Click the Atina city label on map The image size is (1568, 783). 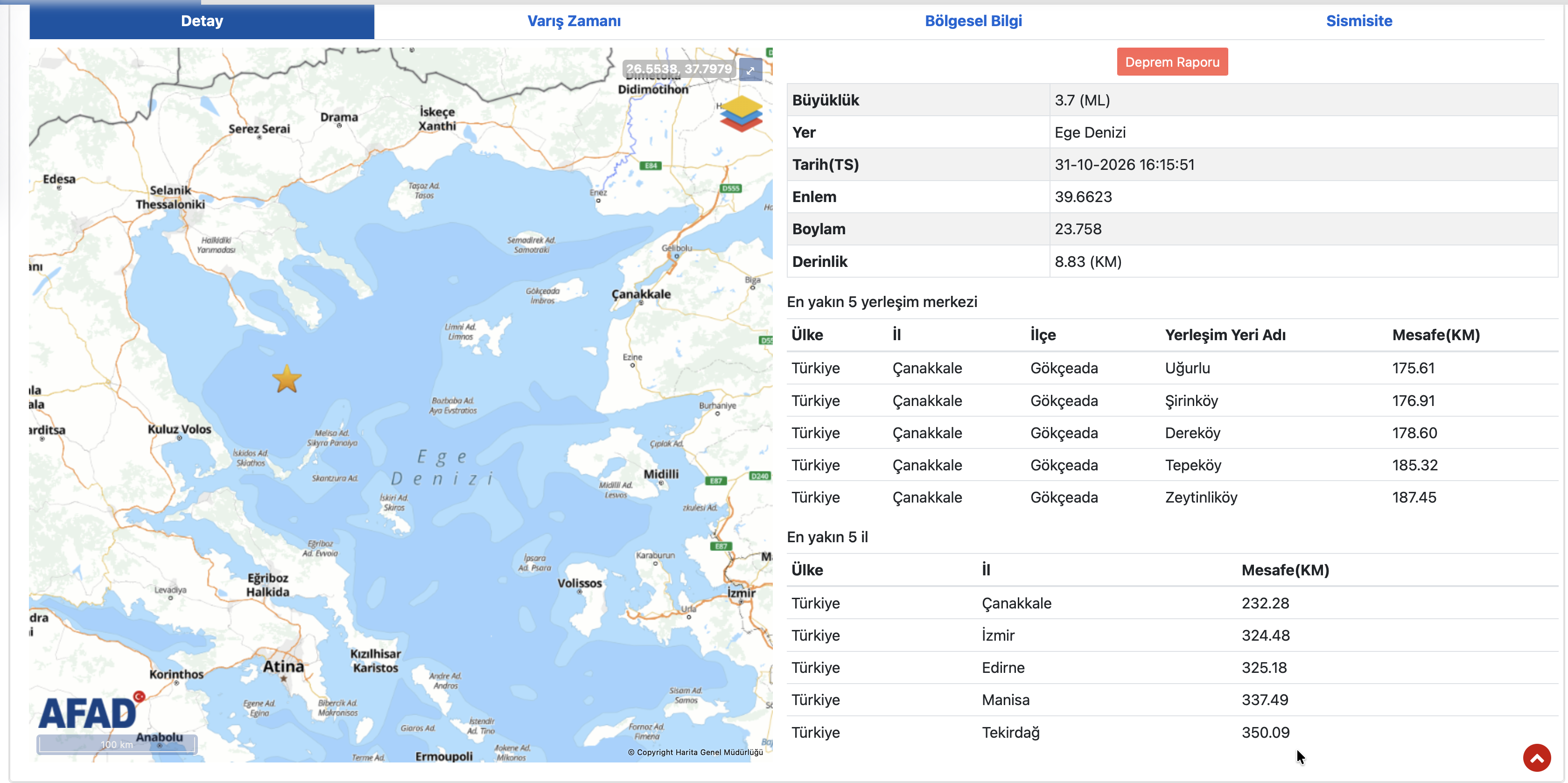[283, 667]
